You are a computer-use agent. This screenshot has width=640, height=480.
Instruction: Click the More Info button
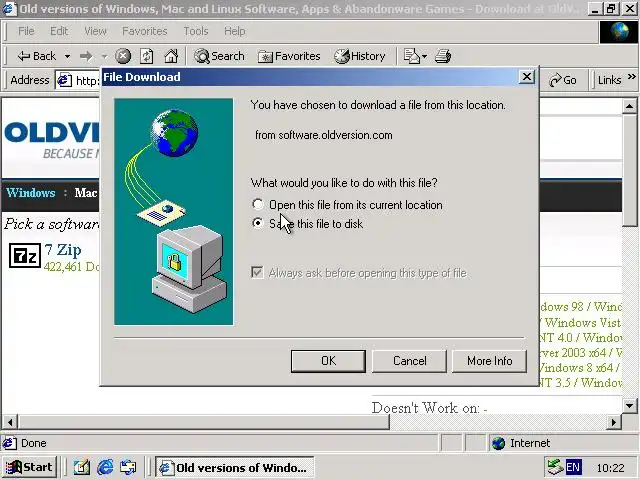click(x=489, y=361)
